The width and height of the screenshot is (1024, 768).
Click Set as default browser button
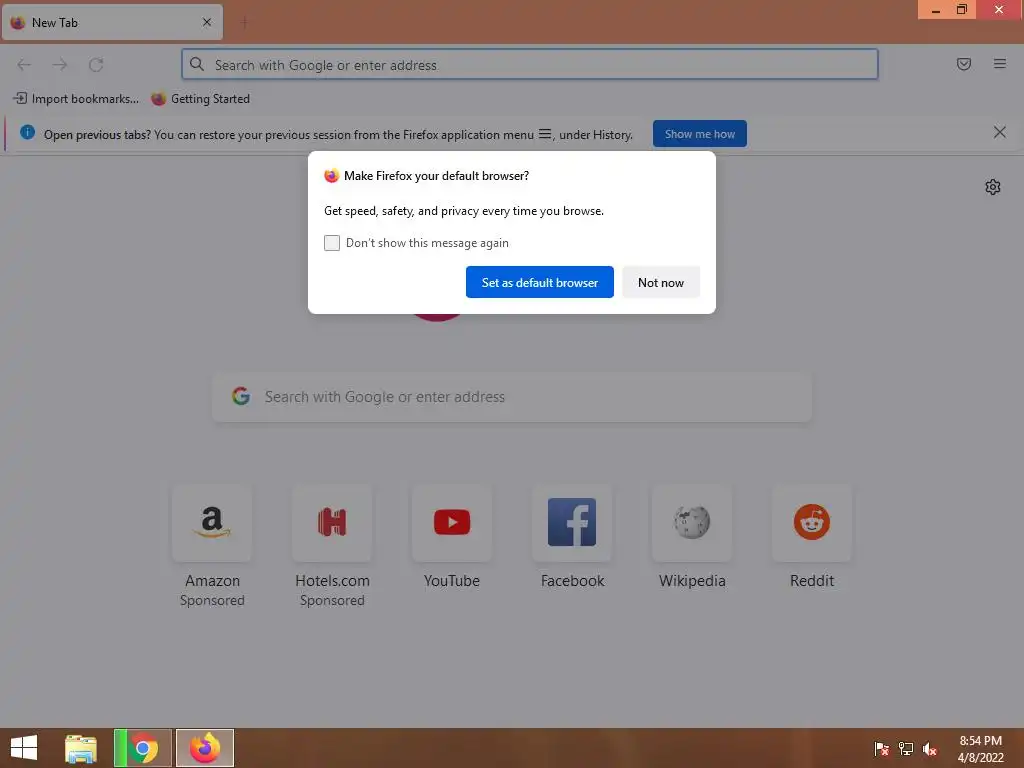(x=539, y=282)
